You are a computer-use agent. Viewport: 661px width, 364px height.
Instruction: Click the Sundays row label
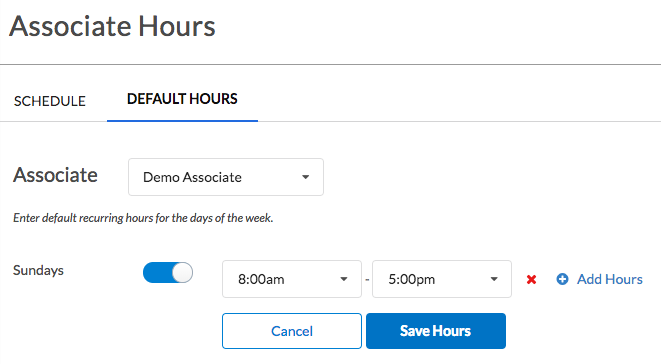(x=38, y=270)
